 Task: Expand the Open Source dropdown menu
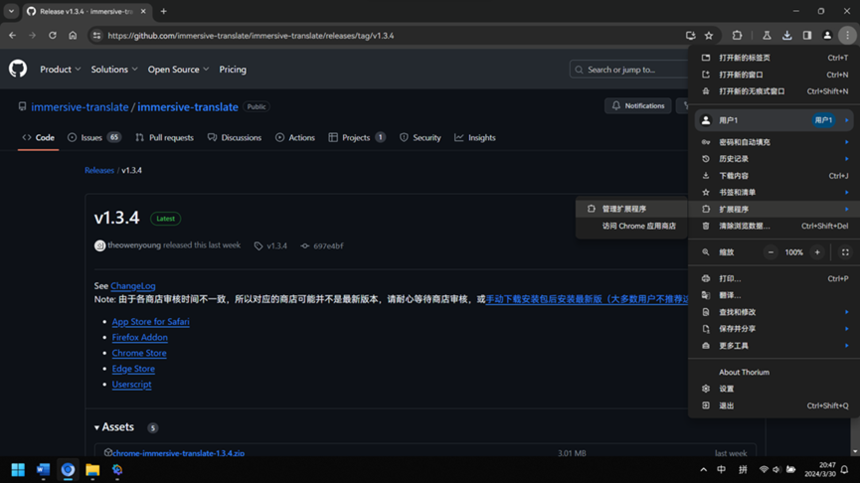point(178,70)
